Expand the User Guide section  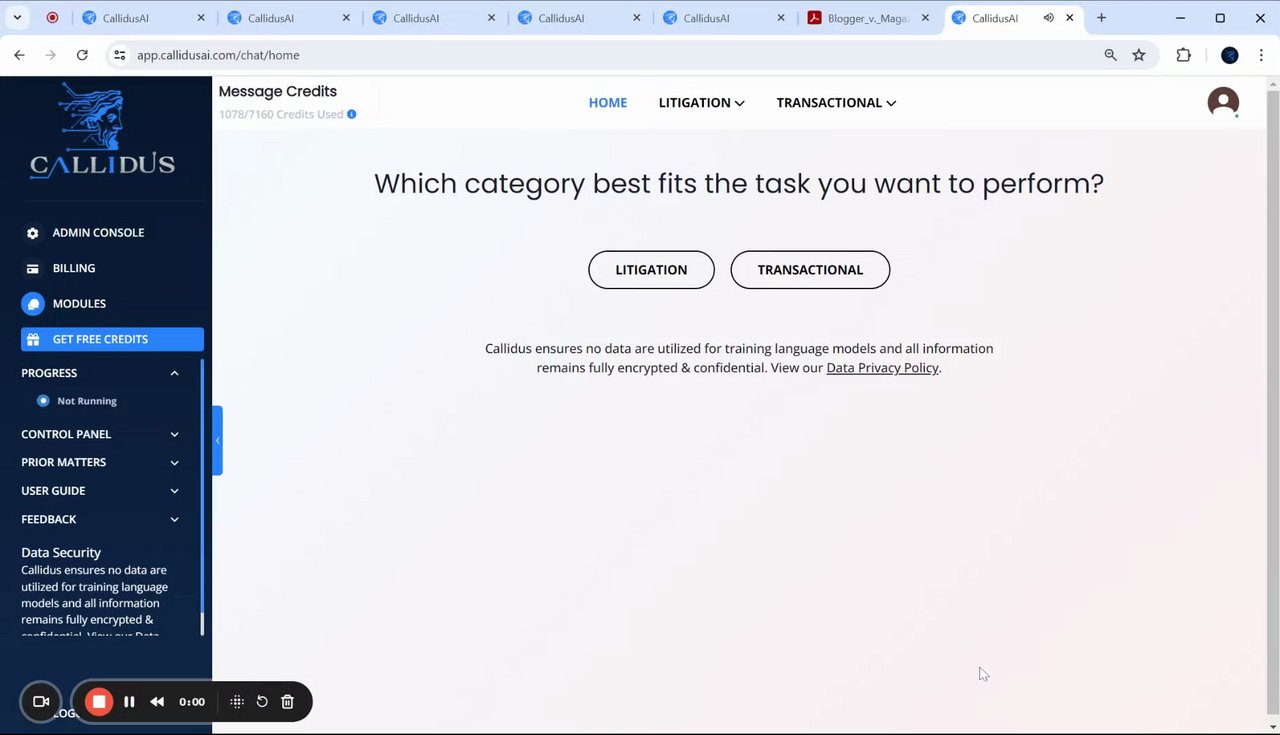pyautogui.click(x=174, y=491)
